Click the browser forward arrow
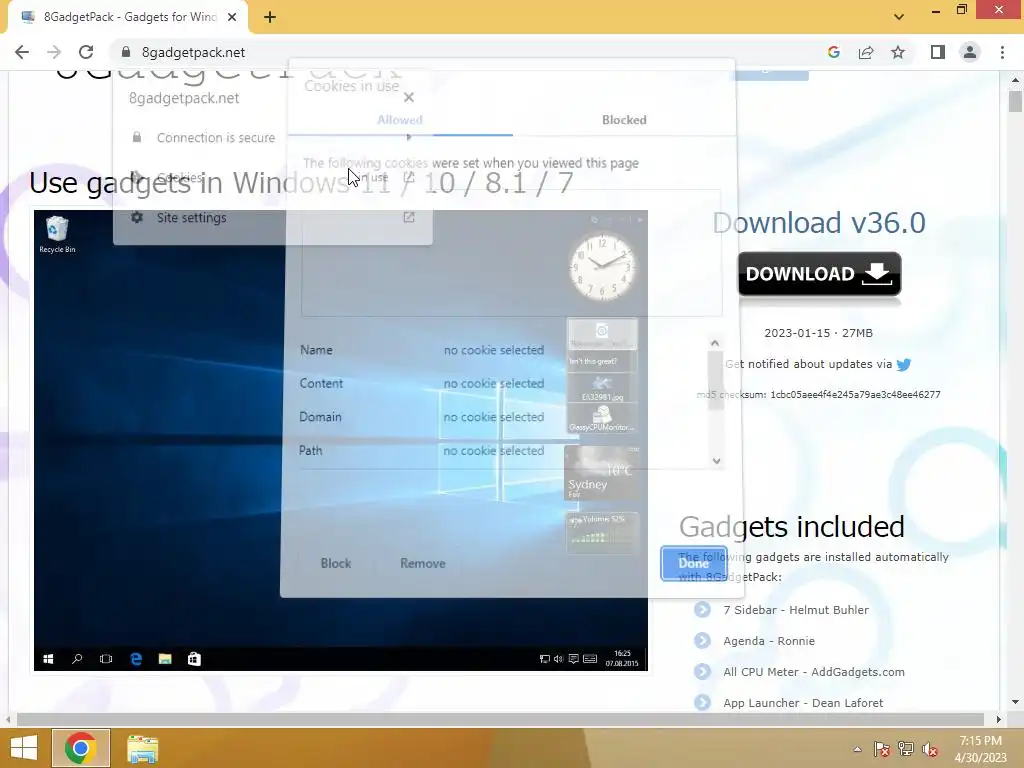Viewport: 1024px width, 768px height. [x=54, y=52]
